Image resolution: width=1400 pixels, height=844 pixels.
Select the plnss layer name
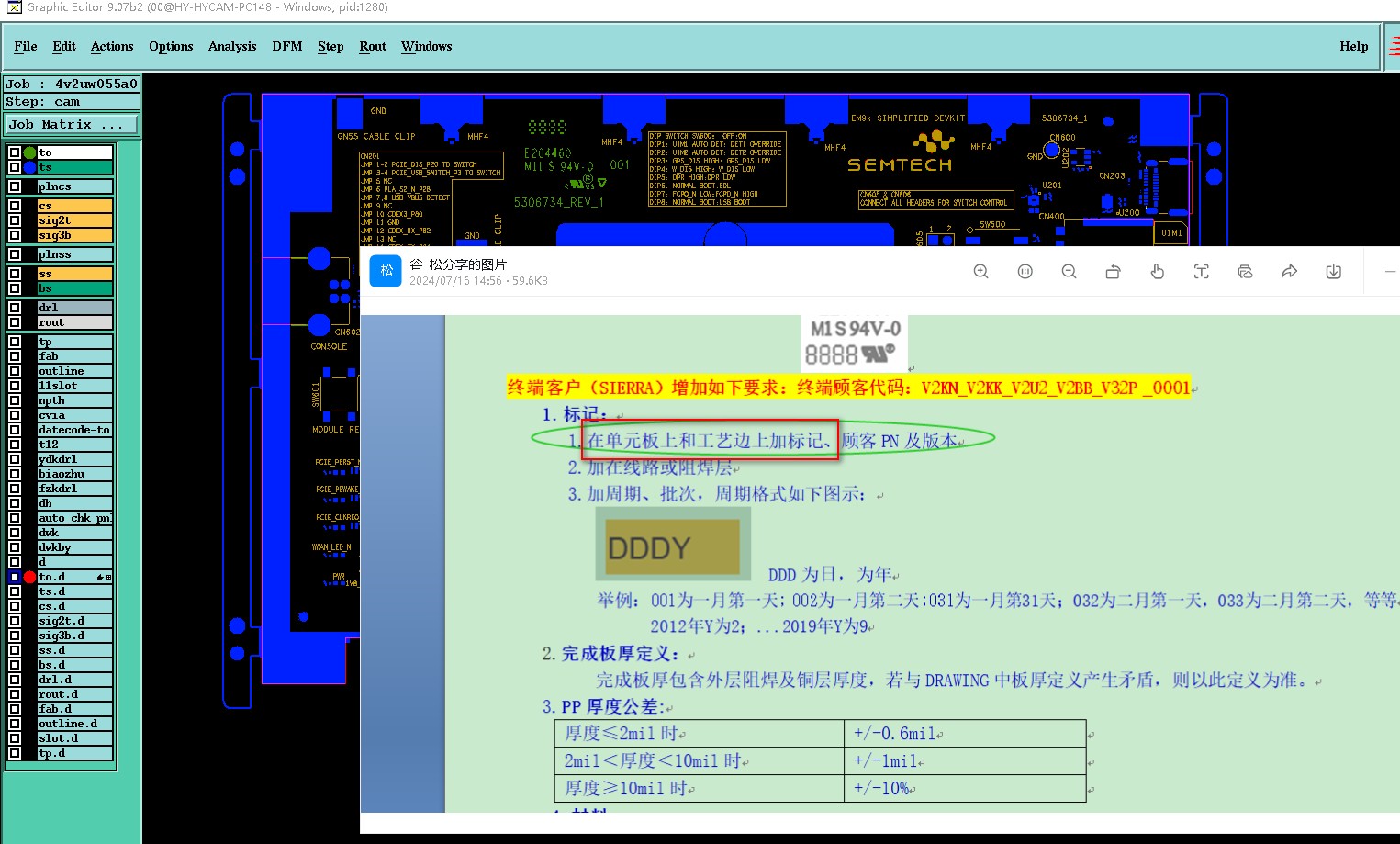point(74,254)
